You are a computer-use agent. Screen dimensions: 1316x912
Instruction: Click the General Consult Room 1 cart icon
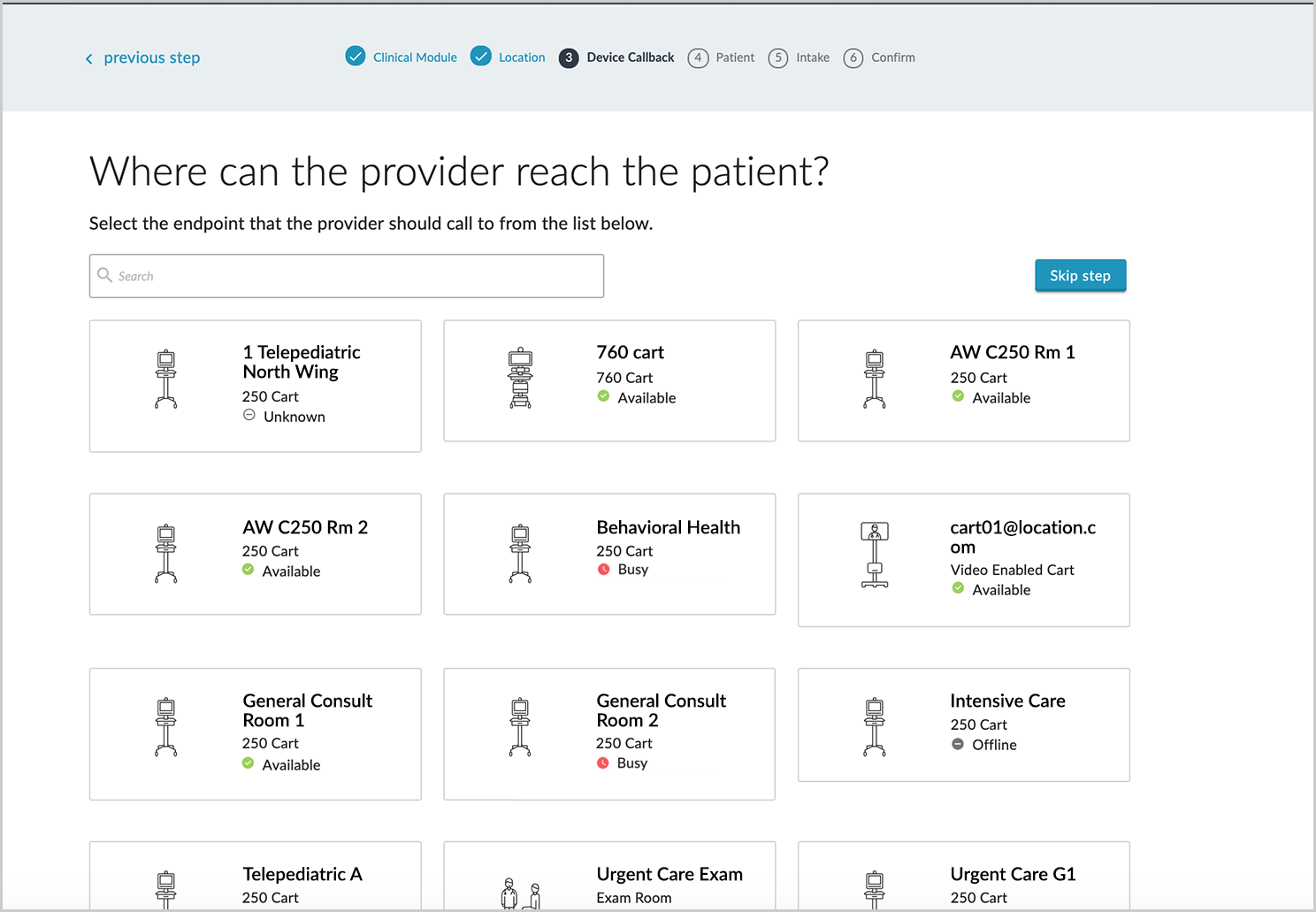click(x=166, y=727)
